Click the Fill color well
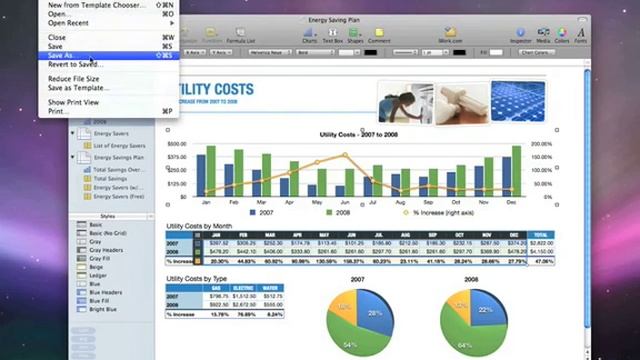 pos(496,52)
